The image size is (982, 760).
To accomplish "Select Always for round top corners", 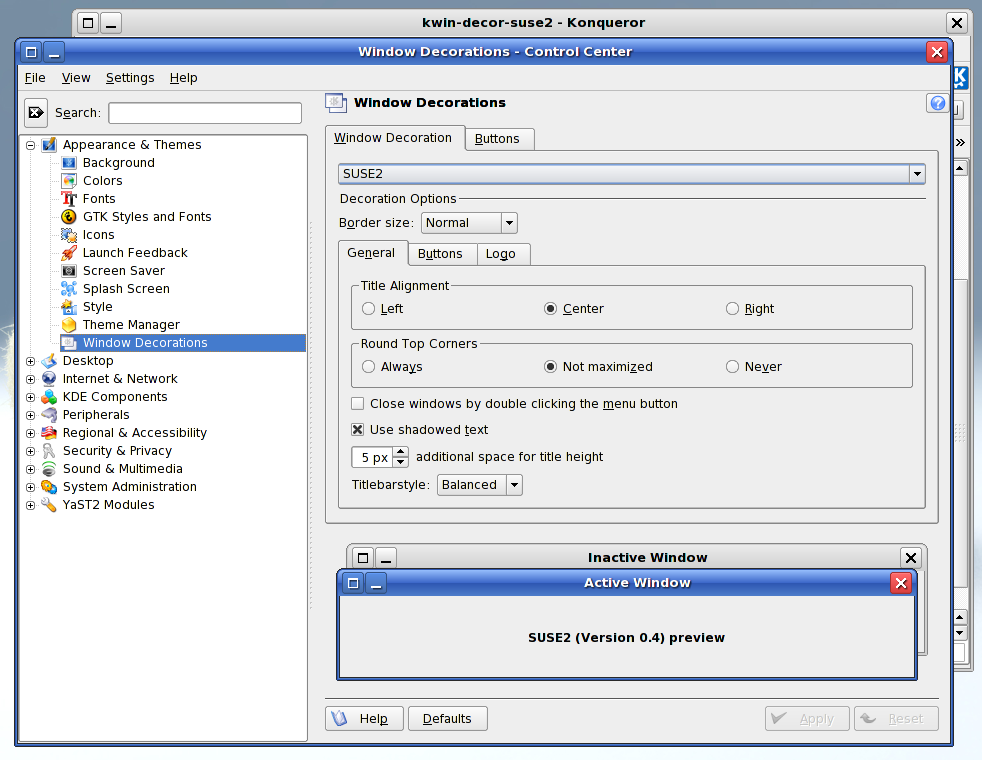I will click(x=368, y=367).
